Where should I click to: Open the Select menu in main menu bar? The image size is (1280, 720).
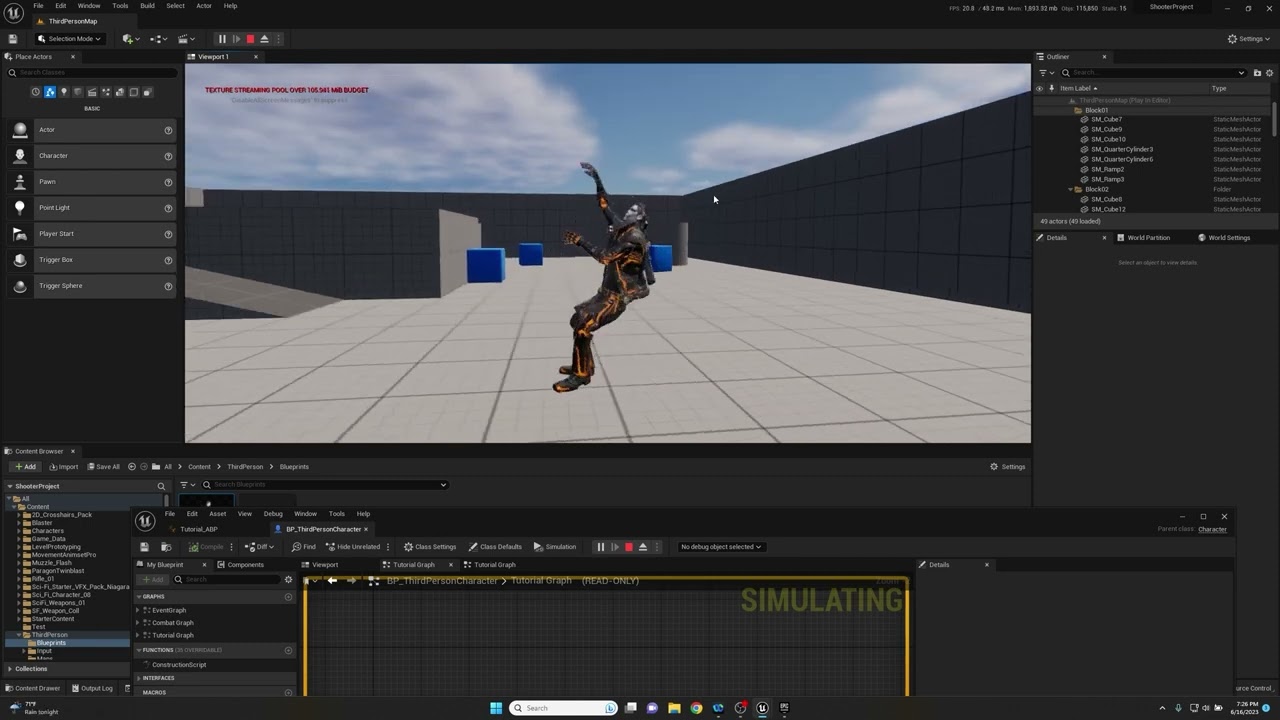pyautogui.click(x=175, y=6)
